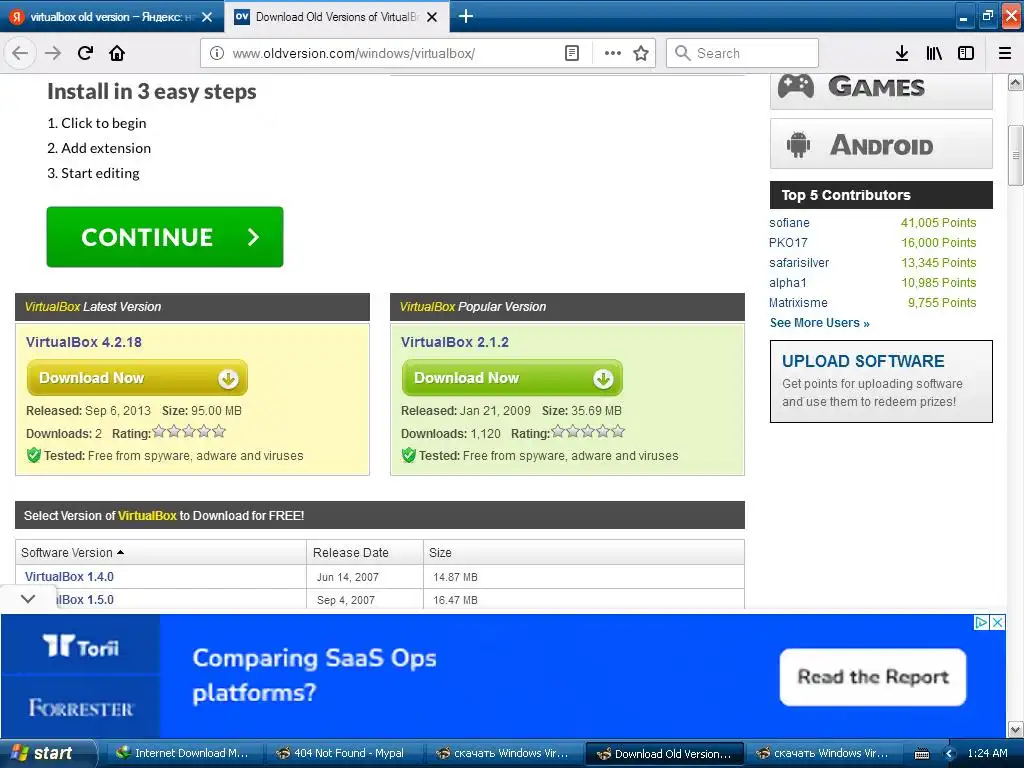Close the Download Old Versions tab
Viewport: 1024px width, 768px height.
pos(432,17)
